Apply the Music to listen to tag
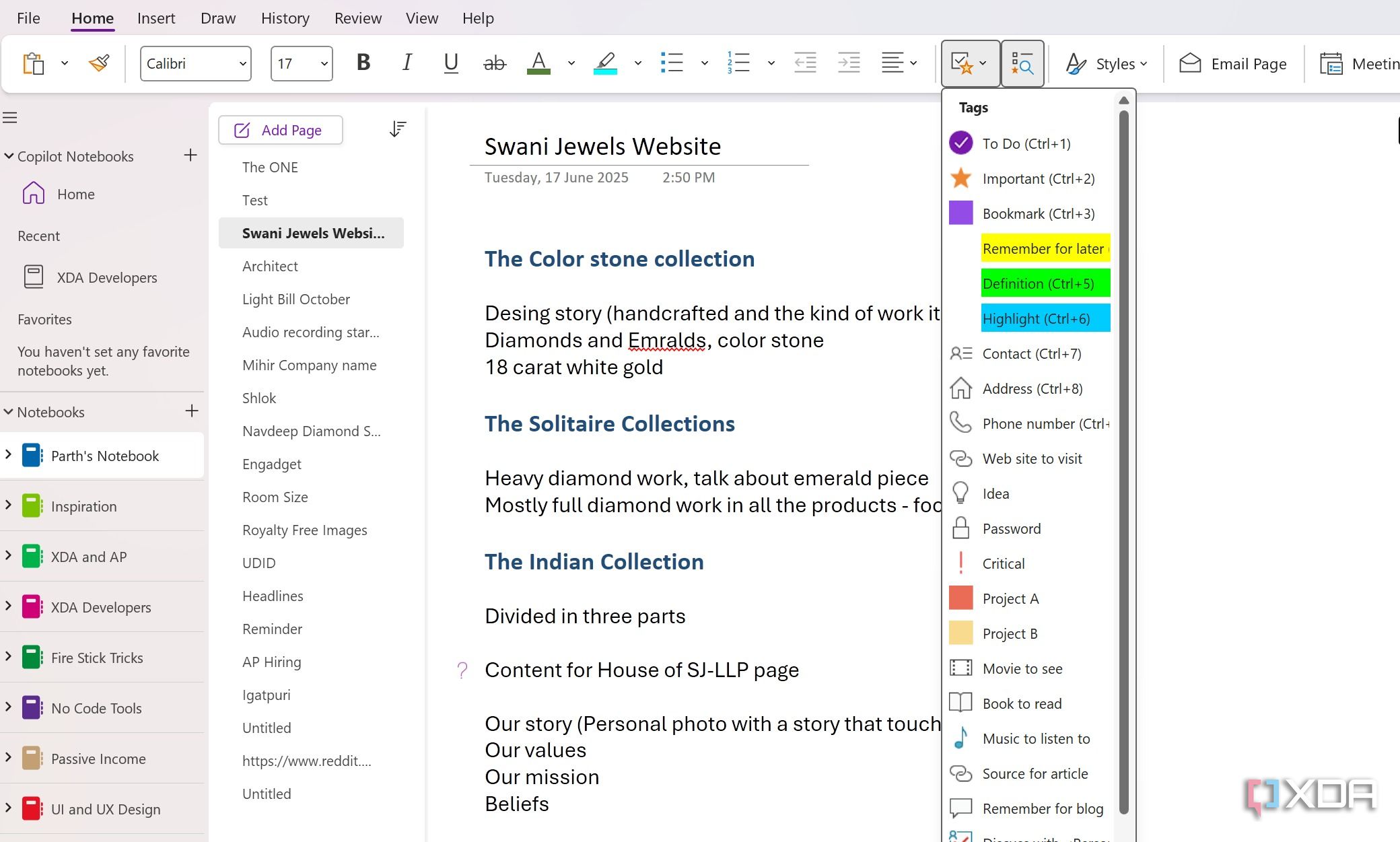The height and width of the screenshot is (842, 1400). click(1030, 738)
